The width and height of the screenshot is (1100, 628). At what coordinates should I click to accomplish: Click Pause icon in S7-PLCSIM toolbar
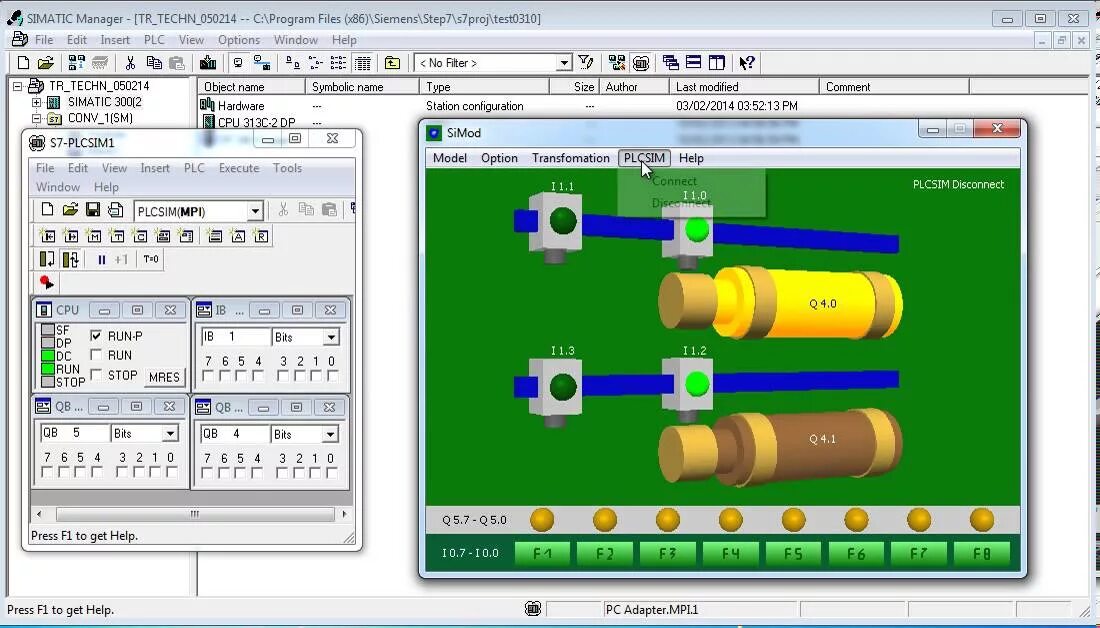[101, 260]
